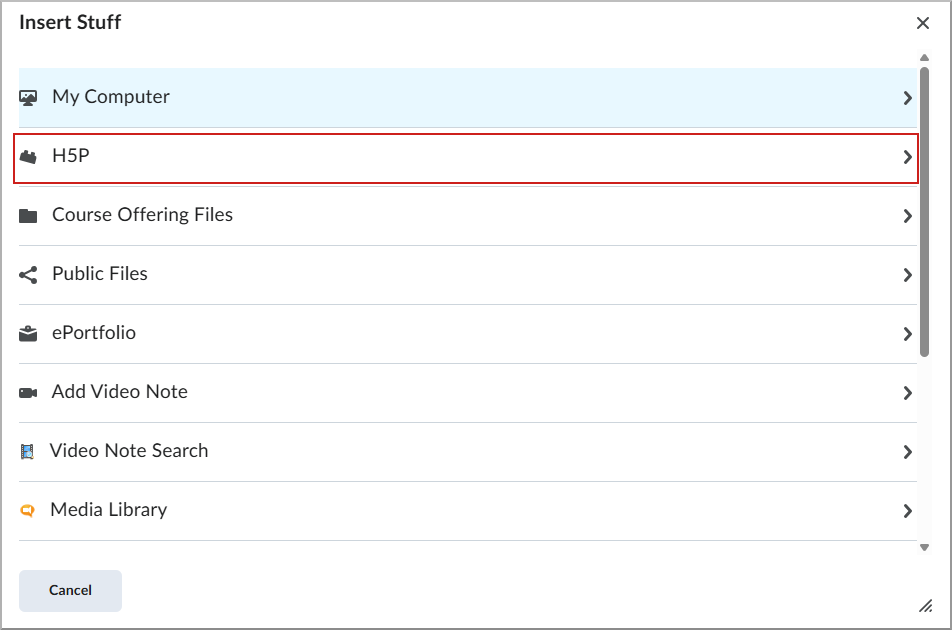This screenshot has width=952, height=630.
Task: Click the Media Library orange icon
Action: pos(28,511)
